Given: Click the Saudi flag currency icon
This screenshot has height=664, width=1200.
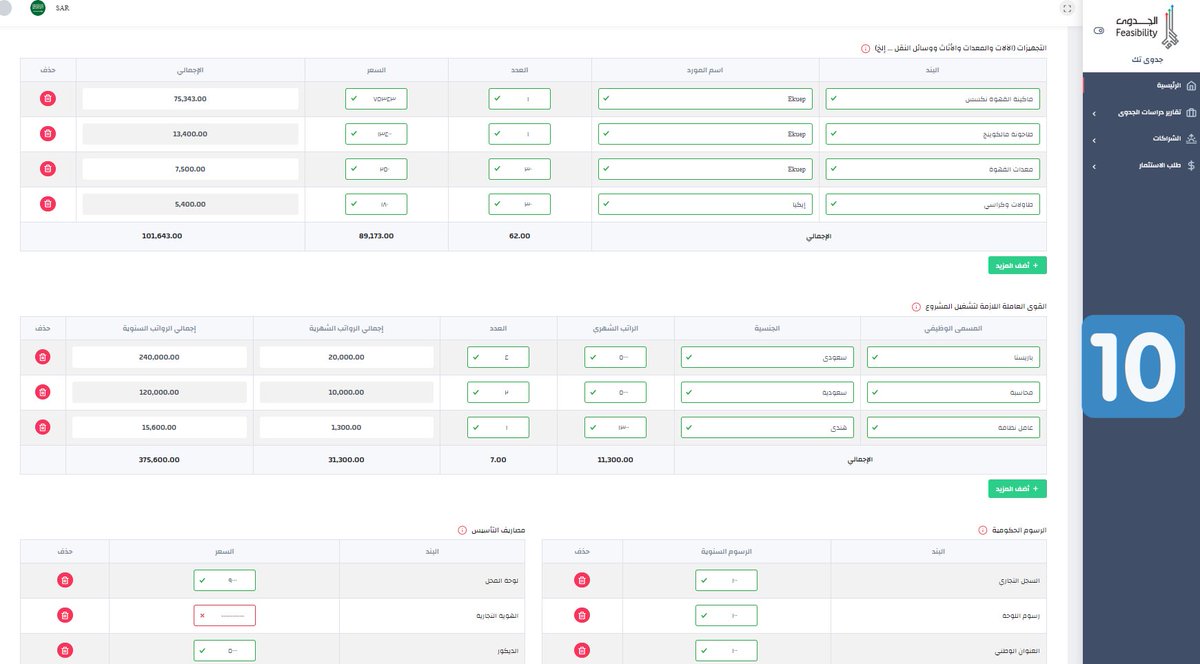Looking at the screenshot, I should click(38, 8).
